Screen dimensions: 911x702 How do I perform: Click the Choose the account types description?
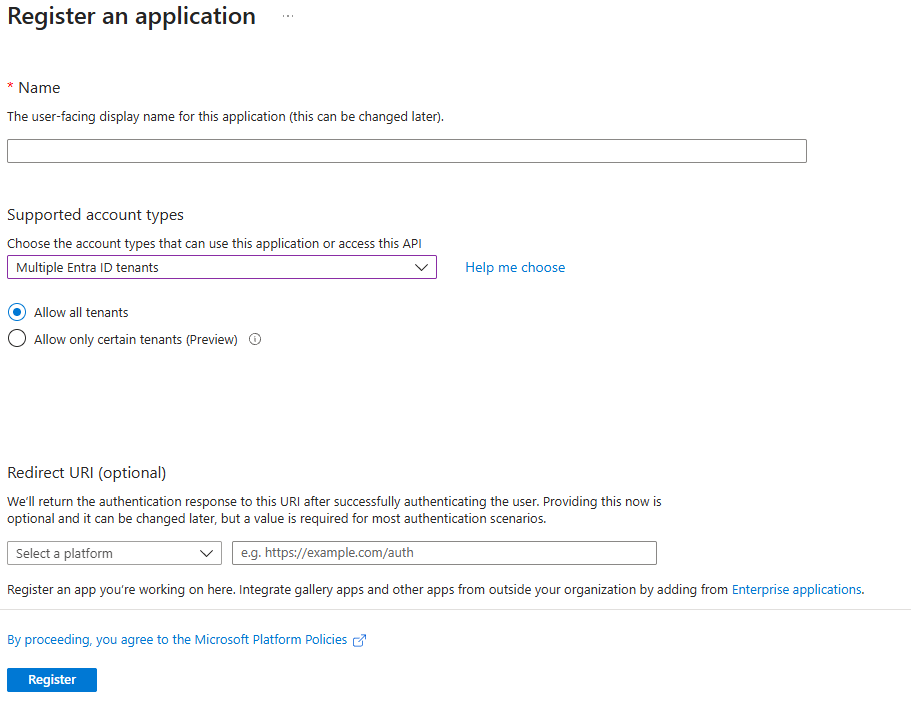point(214,243)
